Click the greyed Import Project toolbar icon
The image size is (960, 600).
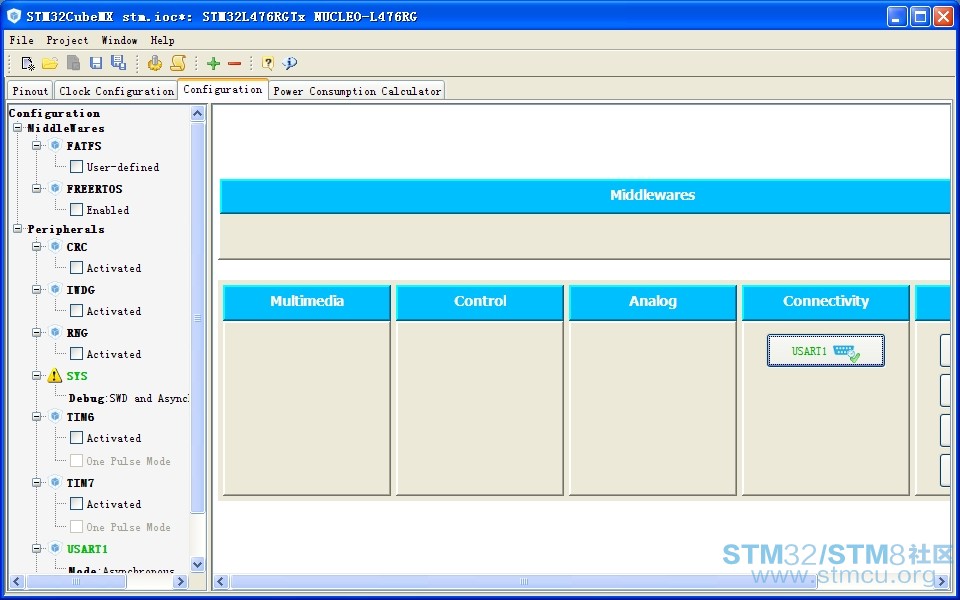click(73, 63)
